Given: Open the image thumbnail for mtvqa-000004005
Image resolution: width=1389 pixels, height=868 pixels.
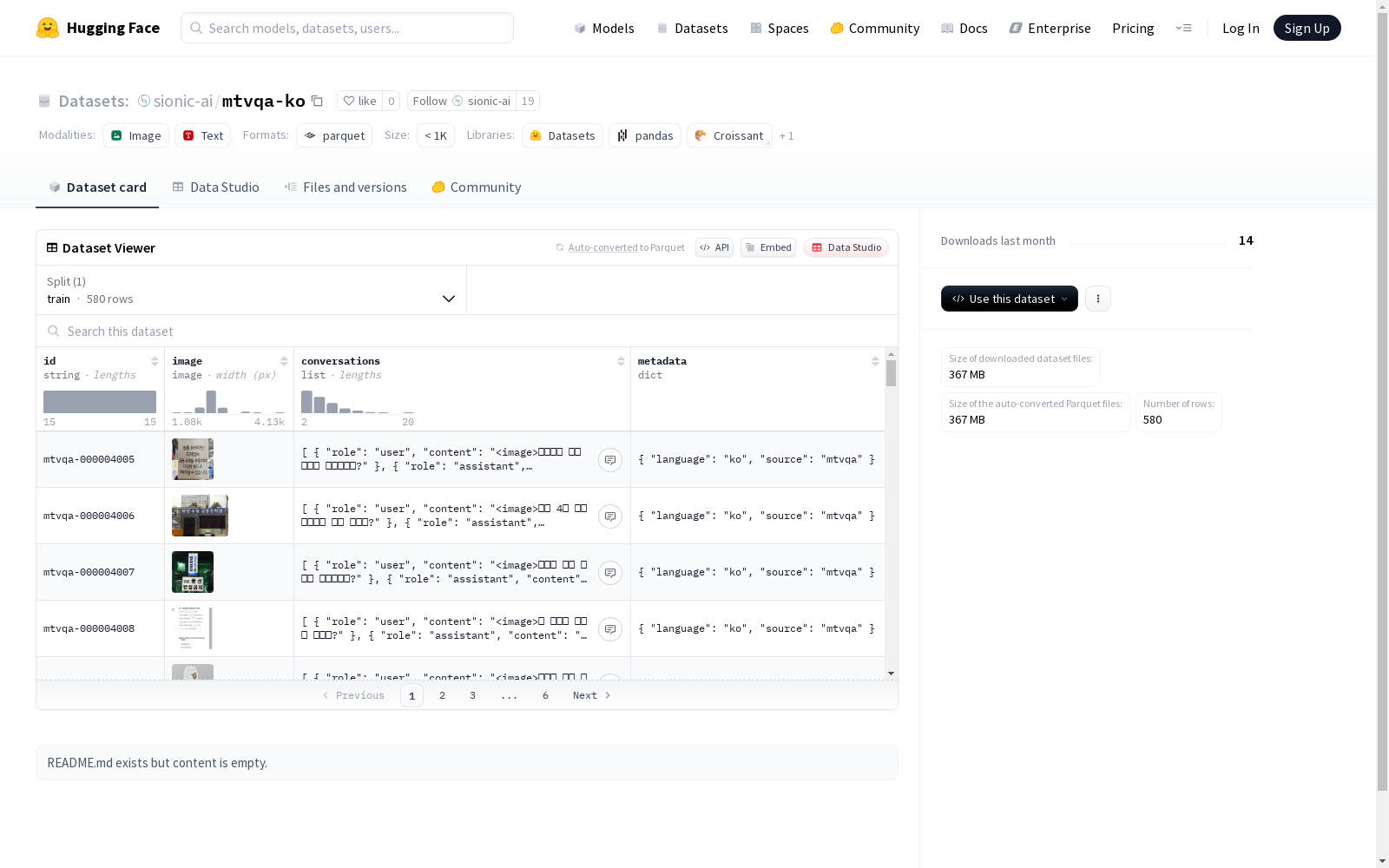Looking at the screenshot, I should click(x=193, y=459).
